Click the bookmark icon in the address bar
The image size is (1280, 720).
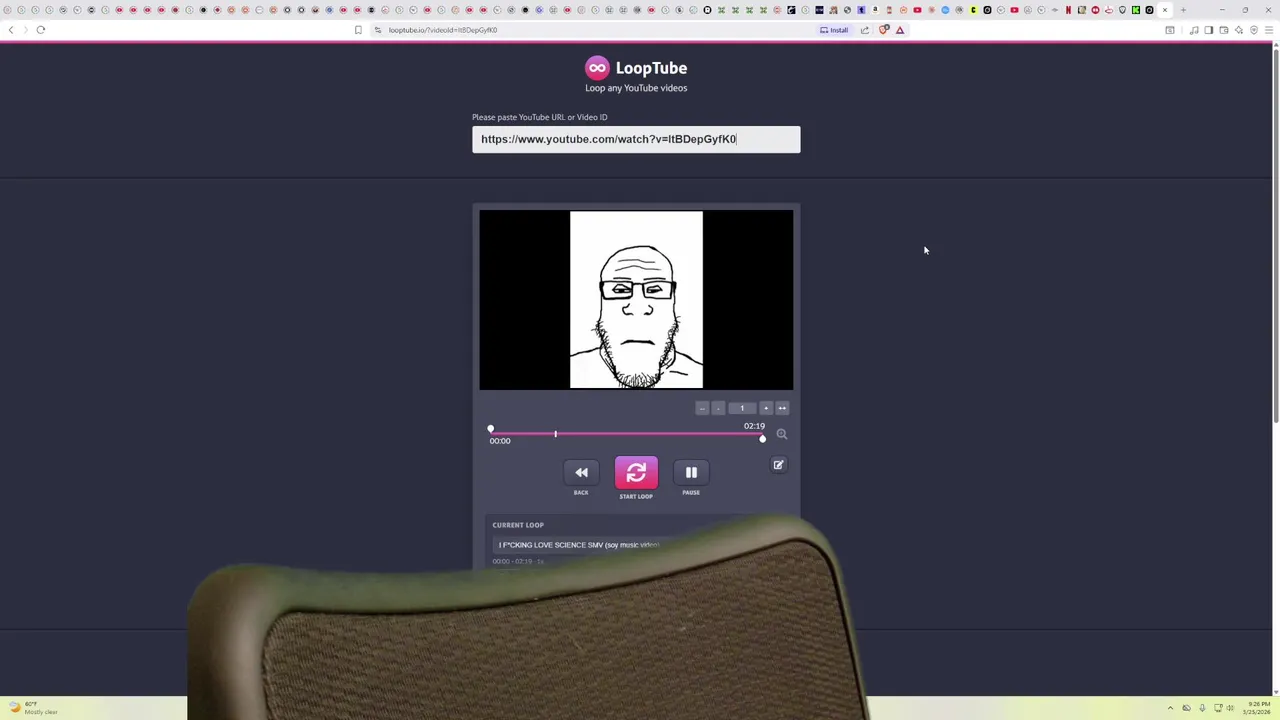(x=358, y=30)
